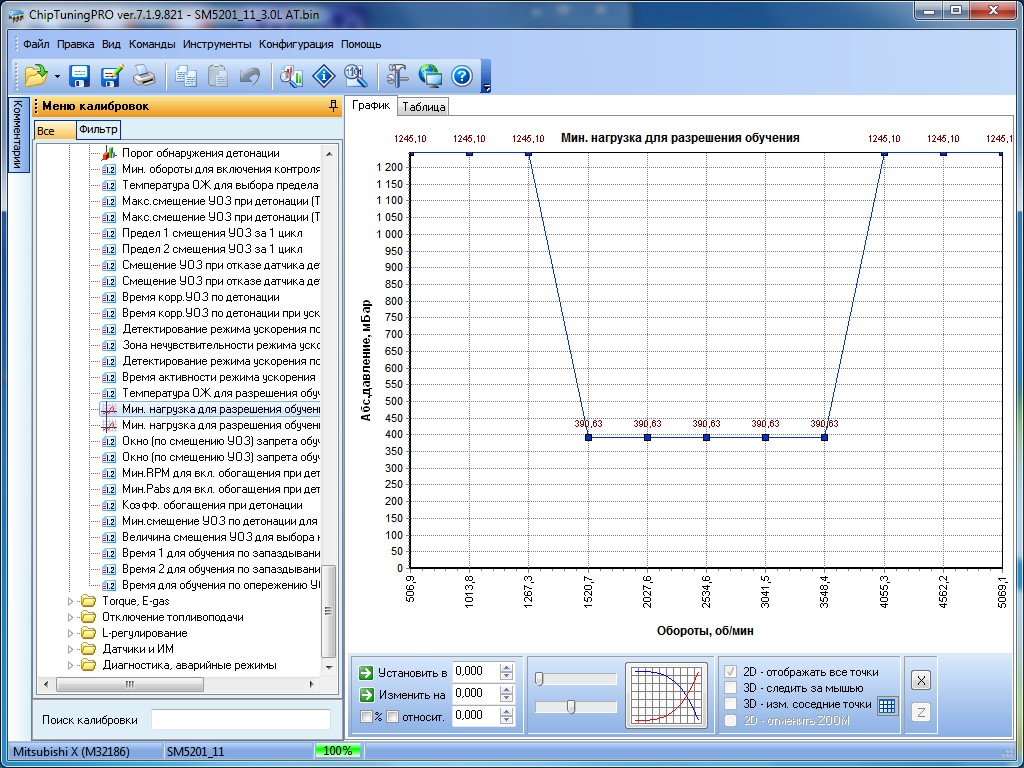Open the Help question mark icon

click(461, 76)
